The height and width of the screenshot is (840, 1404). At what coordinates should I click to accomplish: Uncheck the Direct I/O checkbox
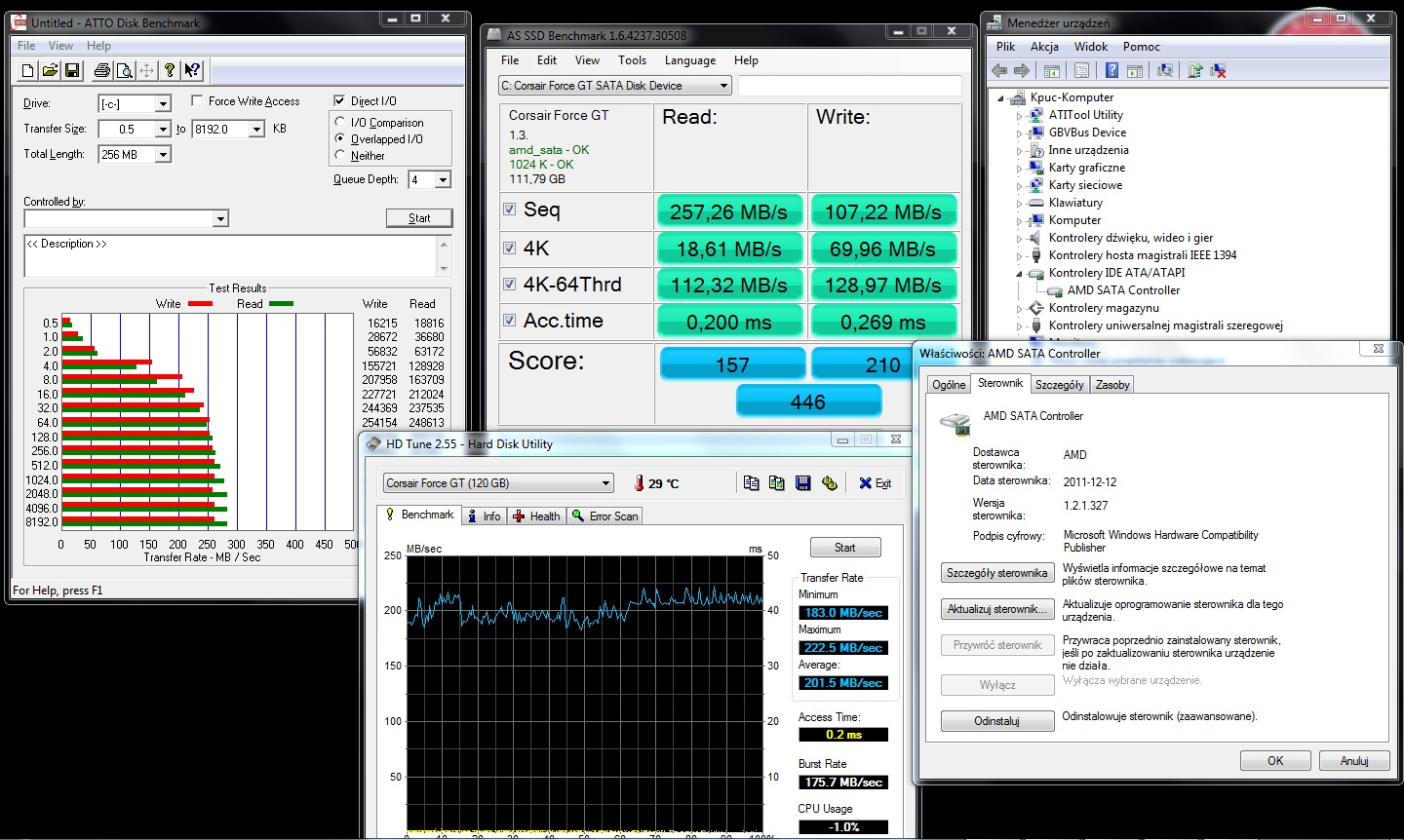(339, 100)
